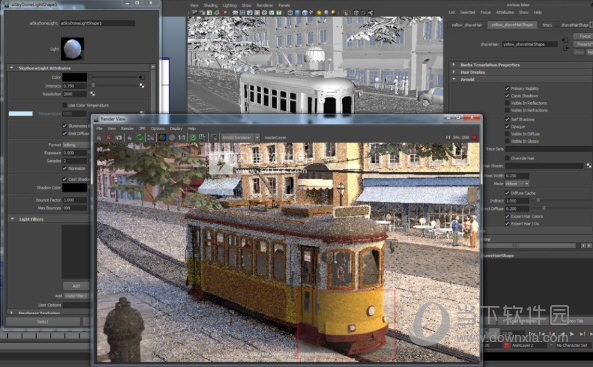
Task: Click the Select button at skydome panel bottom
Action: [43, 322]
